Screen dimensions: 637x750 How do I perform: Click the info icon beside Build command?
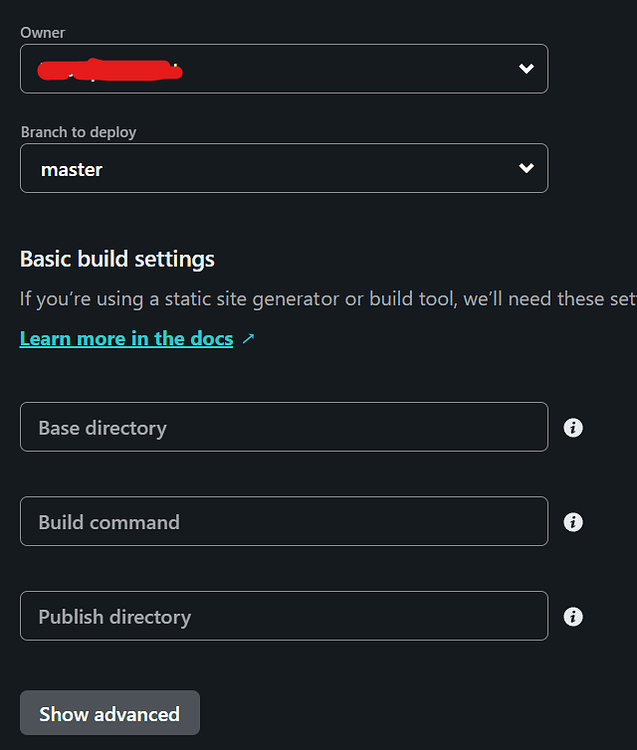point(573,522)
